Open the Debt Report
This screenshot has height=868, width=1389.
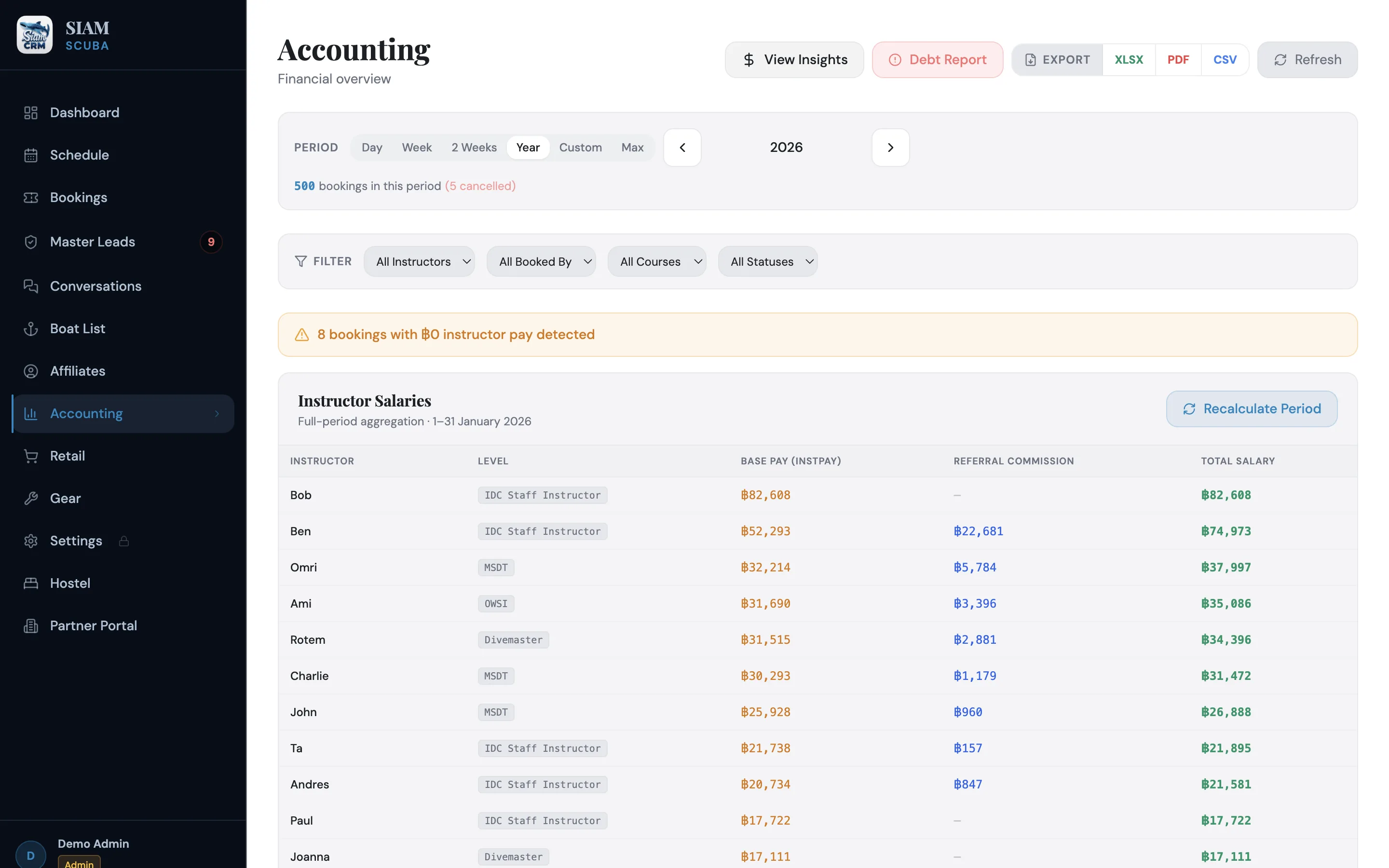937,60
